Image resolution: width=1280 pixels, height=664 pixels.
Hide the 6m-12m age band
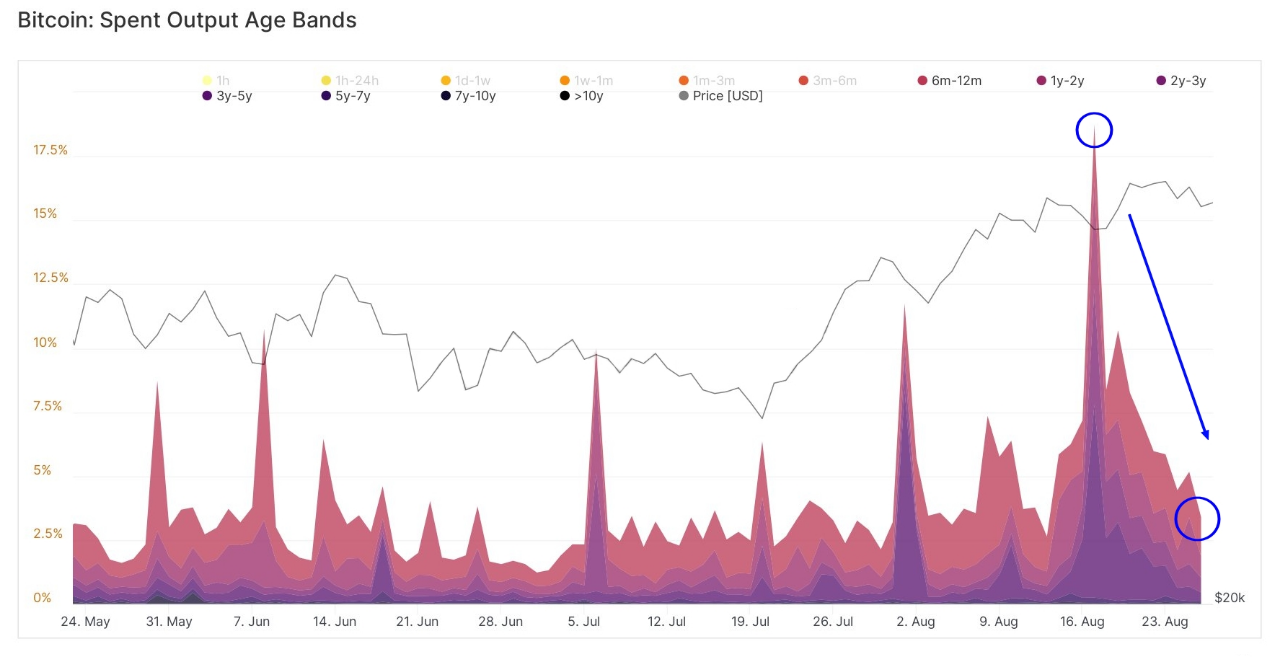pos(950,80)
